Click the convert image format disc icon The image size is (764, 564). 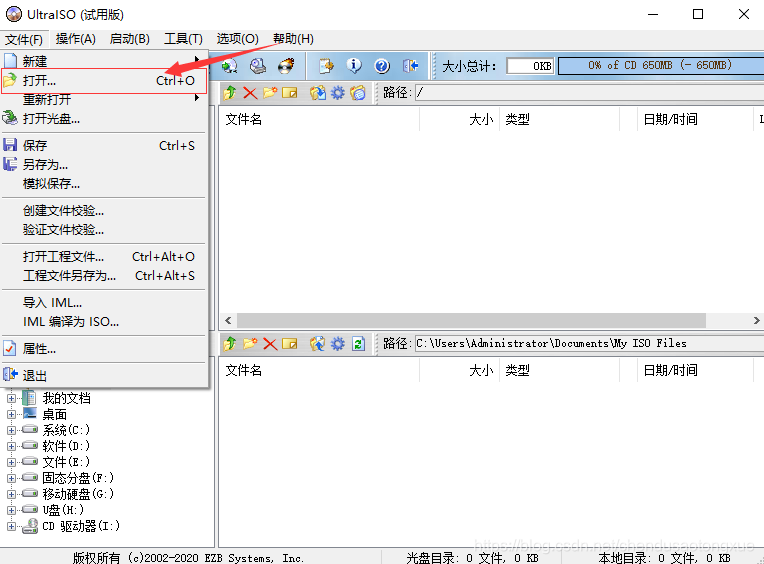pos(229,66)
